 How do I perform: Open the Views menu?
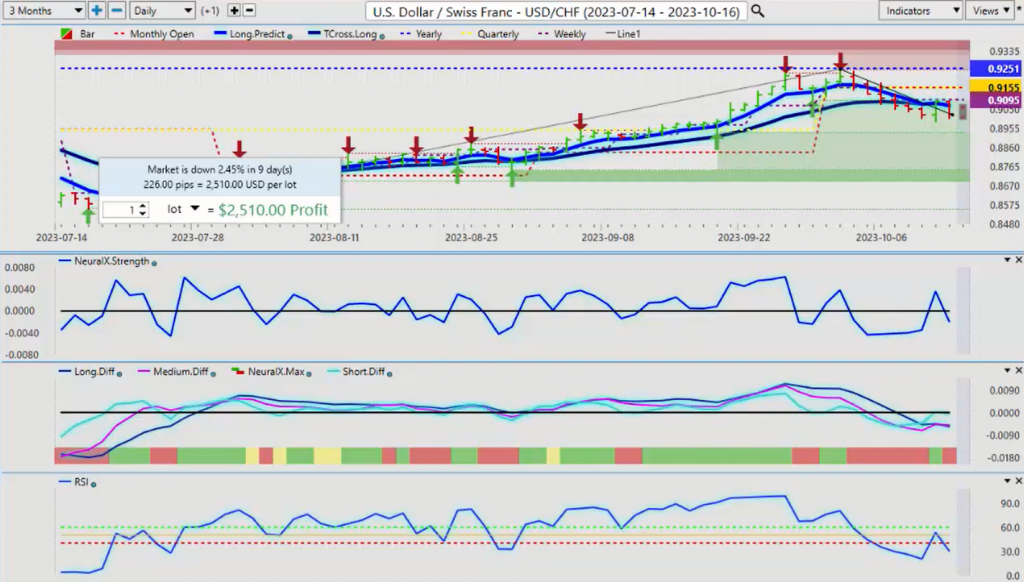click(994, 10)
